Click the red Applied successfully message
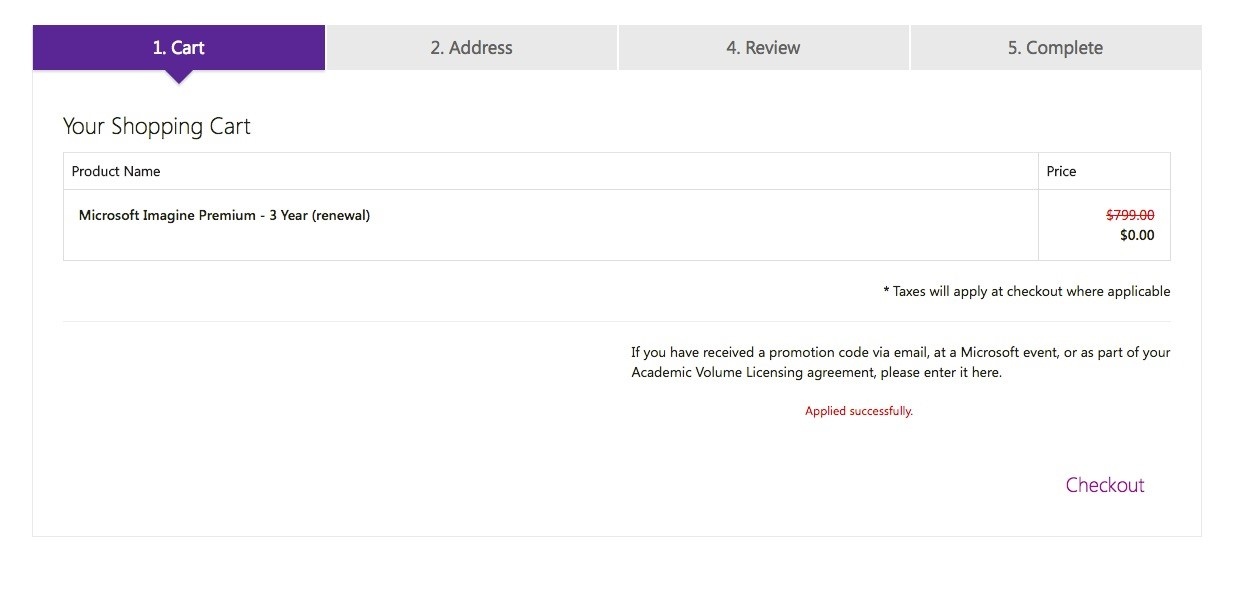1260x603 pixels. [x=859, y=411]
